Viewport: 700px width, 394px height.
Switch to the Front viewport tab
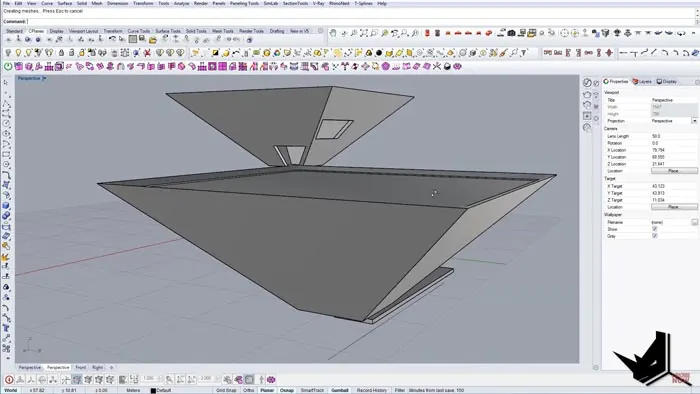pos(80,367)
